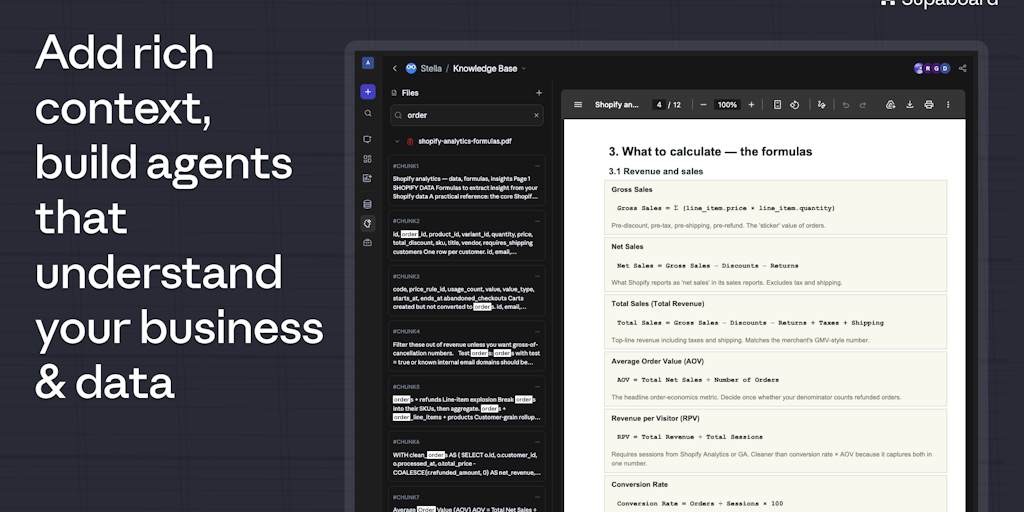Screen dimensions: 1024x512
Task: Click the order search field
Action: pos(466,115)
